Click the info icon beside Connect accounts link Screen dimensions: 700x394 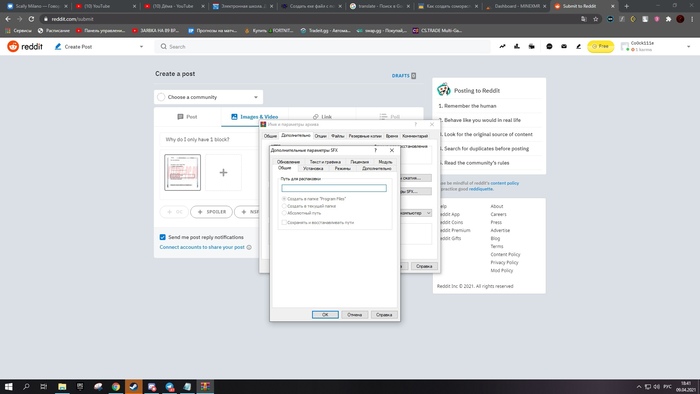249,247
